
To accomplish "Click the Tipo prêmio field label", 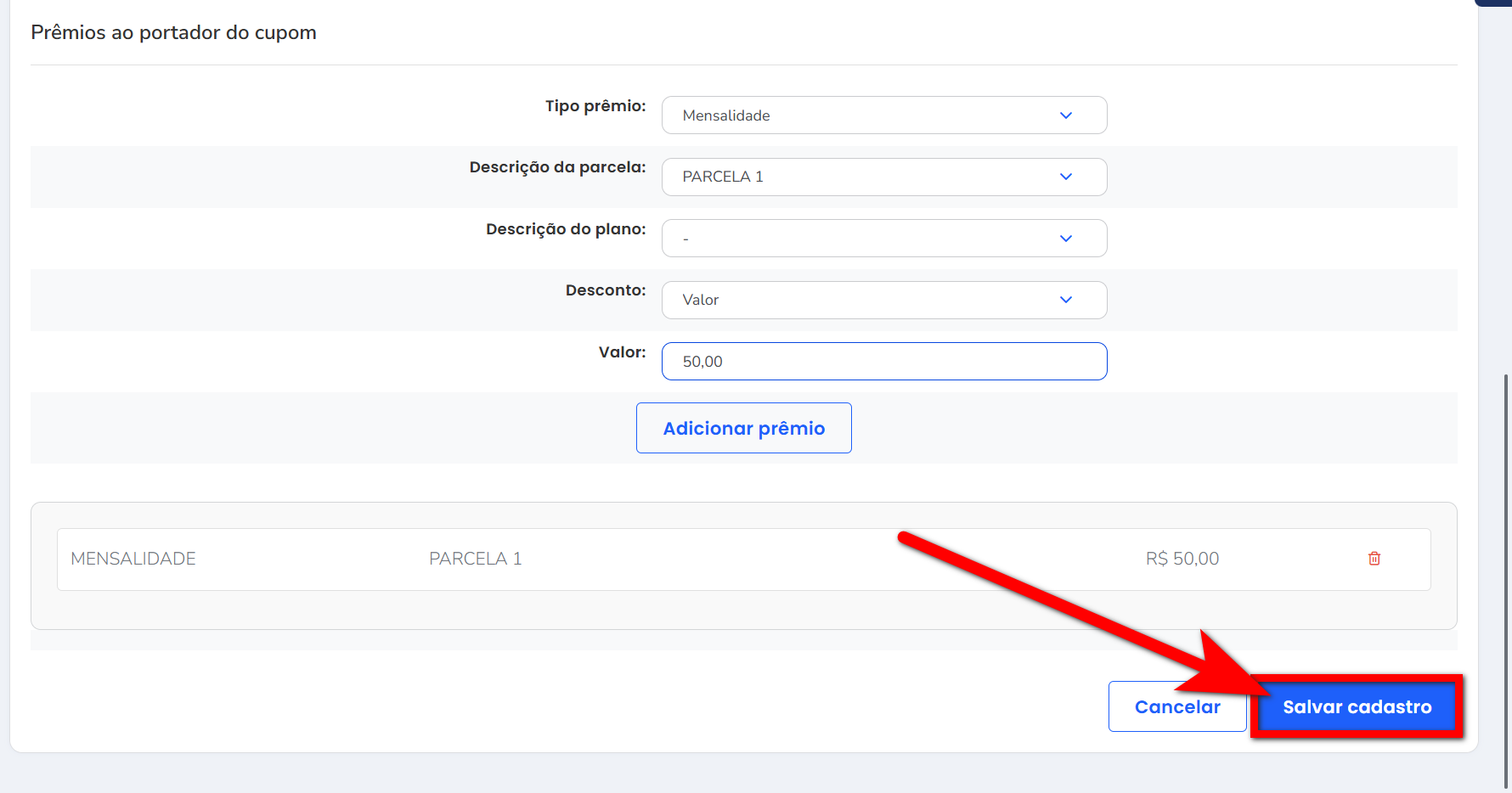I will [595, 106].
